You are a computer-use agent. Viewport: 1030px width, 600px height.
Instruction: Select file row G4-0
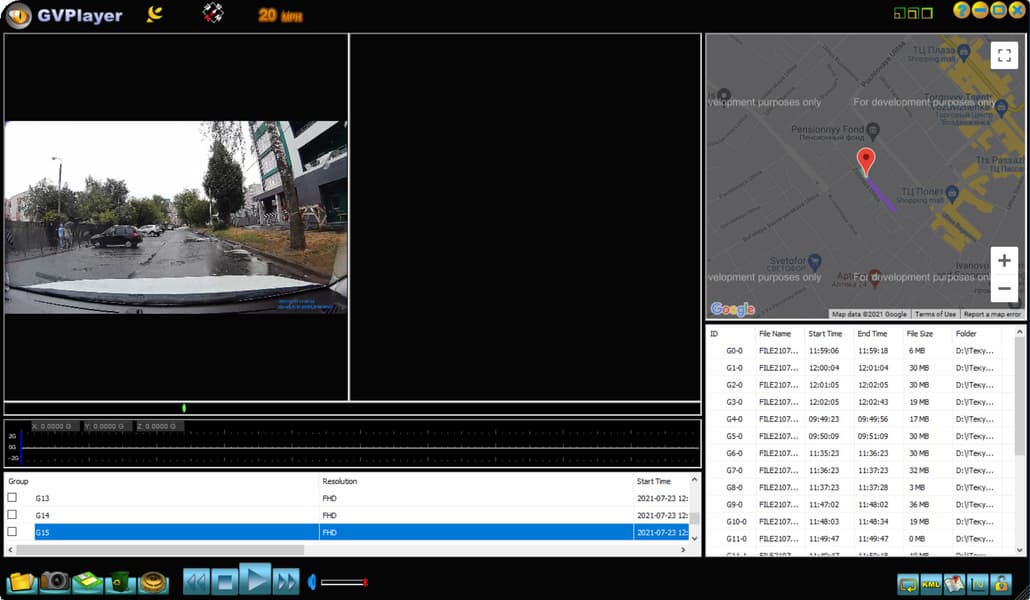pyautogui.click(x=860, y=419)
